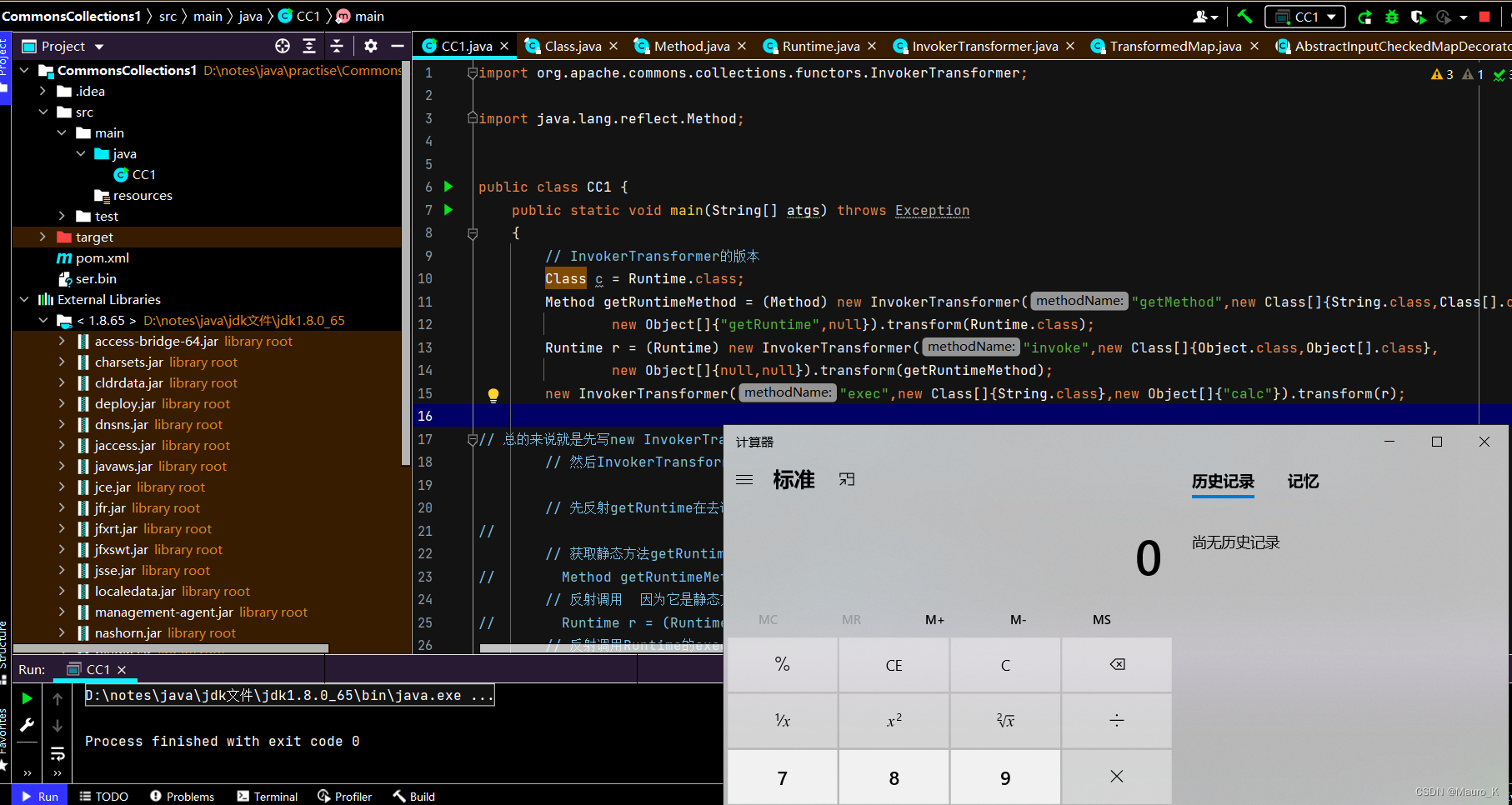Click the green Debug bug icon
This screenshot has width=1512, height=805.
1391,17
